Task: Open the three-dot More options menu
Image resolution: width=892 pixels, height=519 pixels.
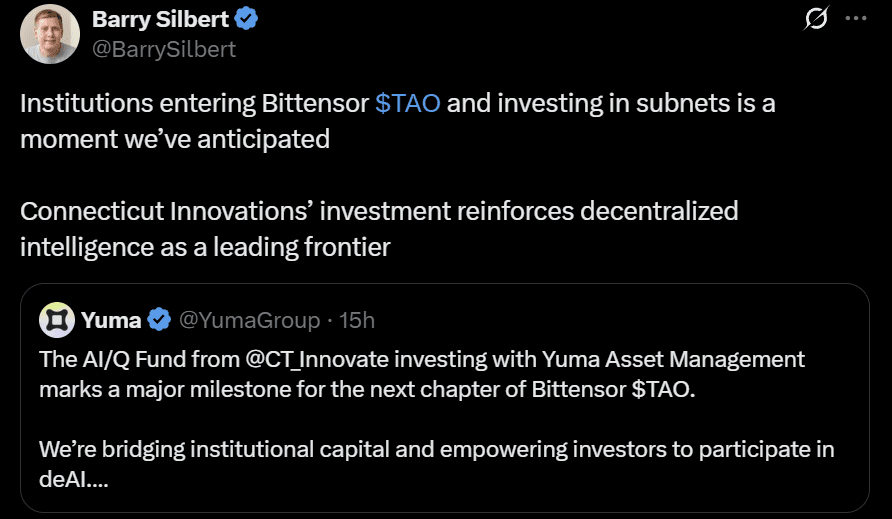Action: click(856, 19)
